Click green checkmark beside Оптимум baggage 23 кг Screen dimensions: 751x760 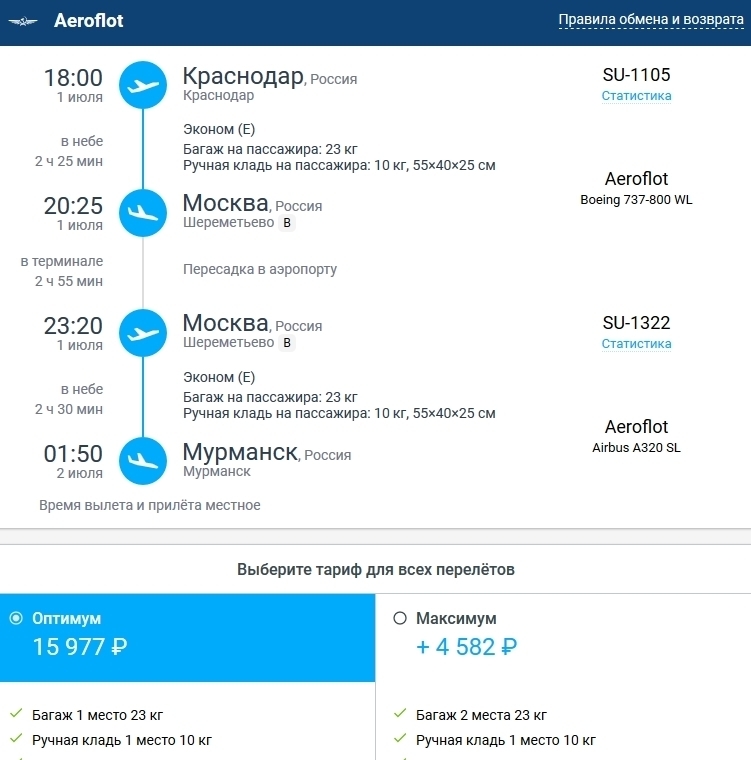(x=16, y=714)
